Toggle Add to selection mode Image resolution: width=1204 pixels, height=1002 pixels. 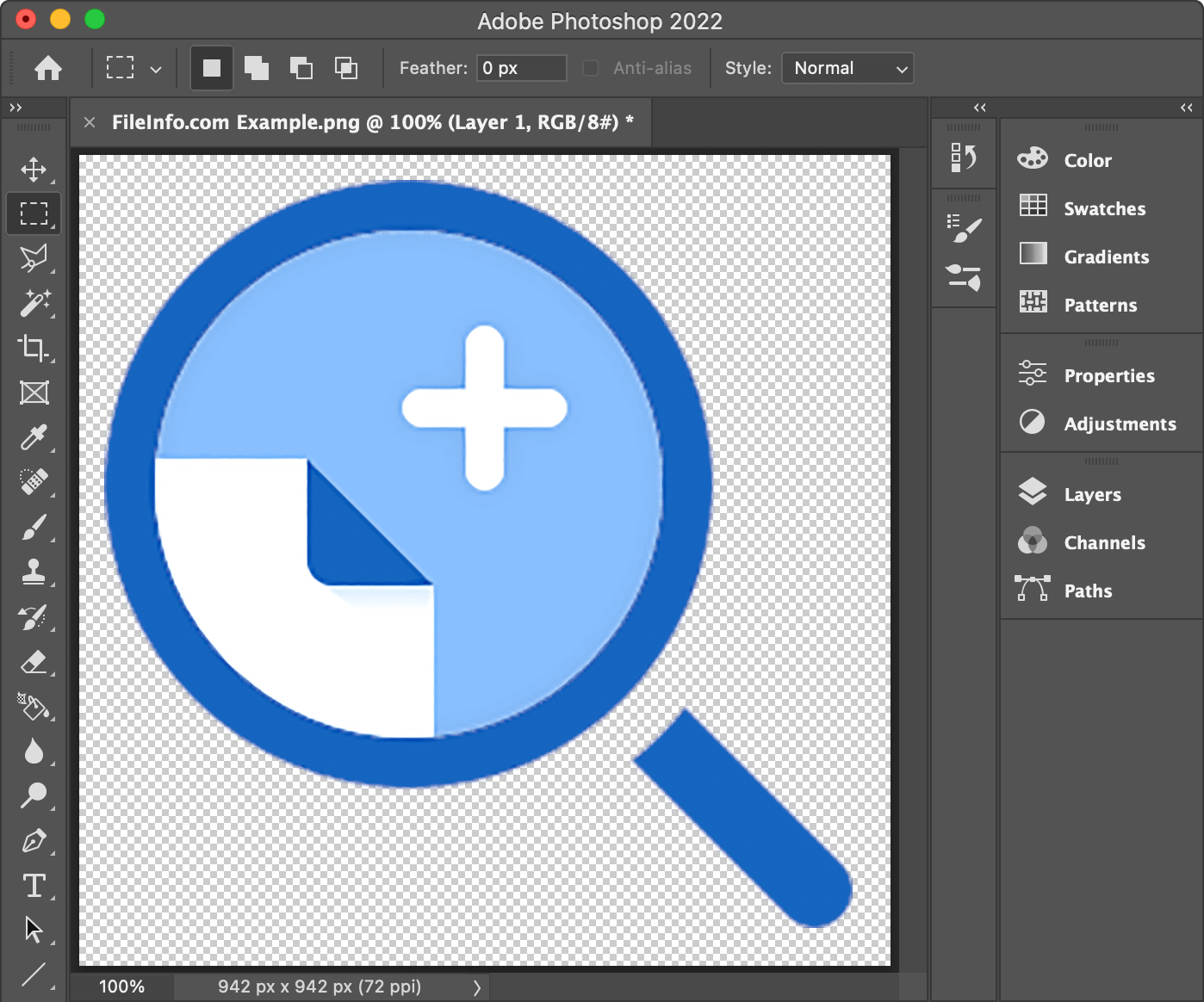257,68
